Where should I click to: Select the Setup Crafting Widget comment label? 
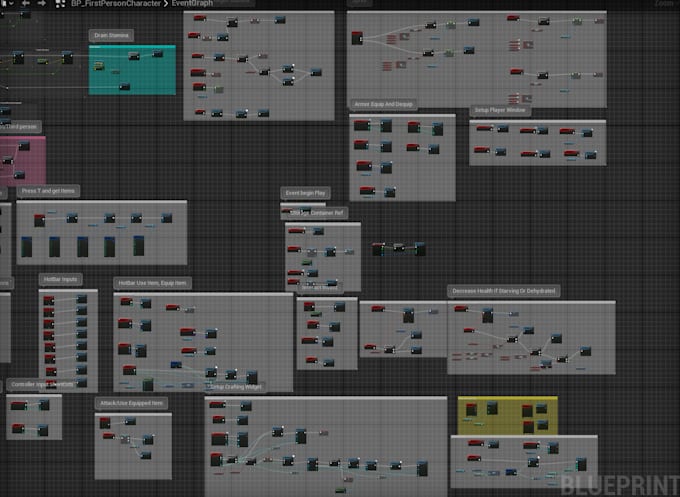[236, 387]
